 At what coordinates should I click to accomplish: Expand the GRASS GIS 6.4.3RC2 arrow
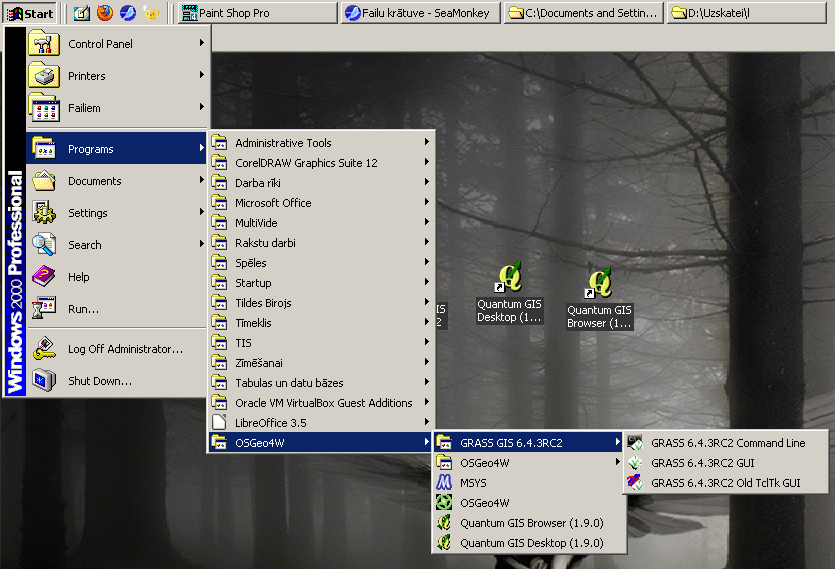617,442
